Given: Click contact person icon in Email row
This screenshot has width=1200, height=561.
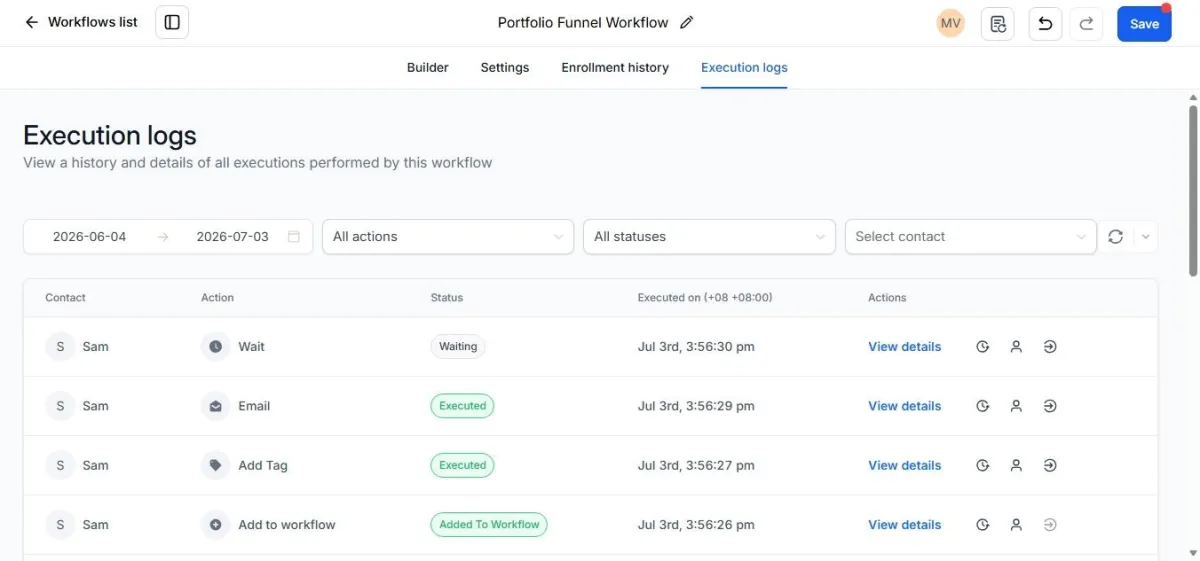Looking at the screenshot, I should (x=1016, y=406).
